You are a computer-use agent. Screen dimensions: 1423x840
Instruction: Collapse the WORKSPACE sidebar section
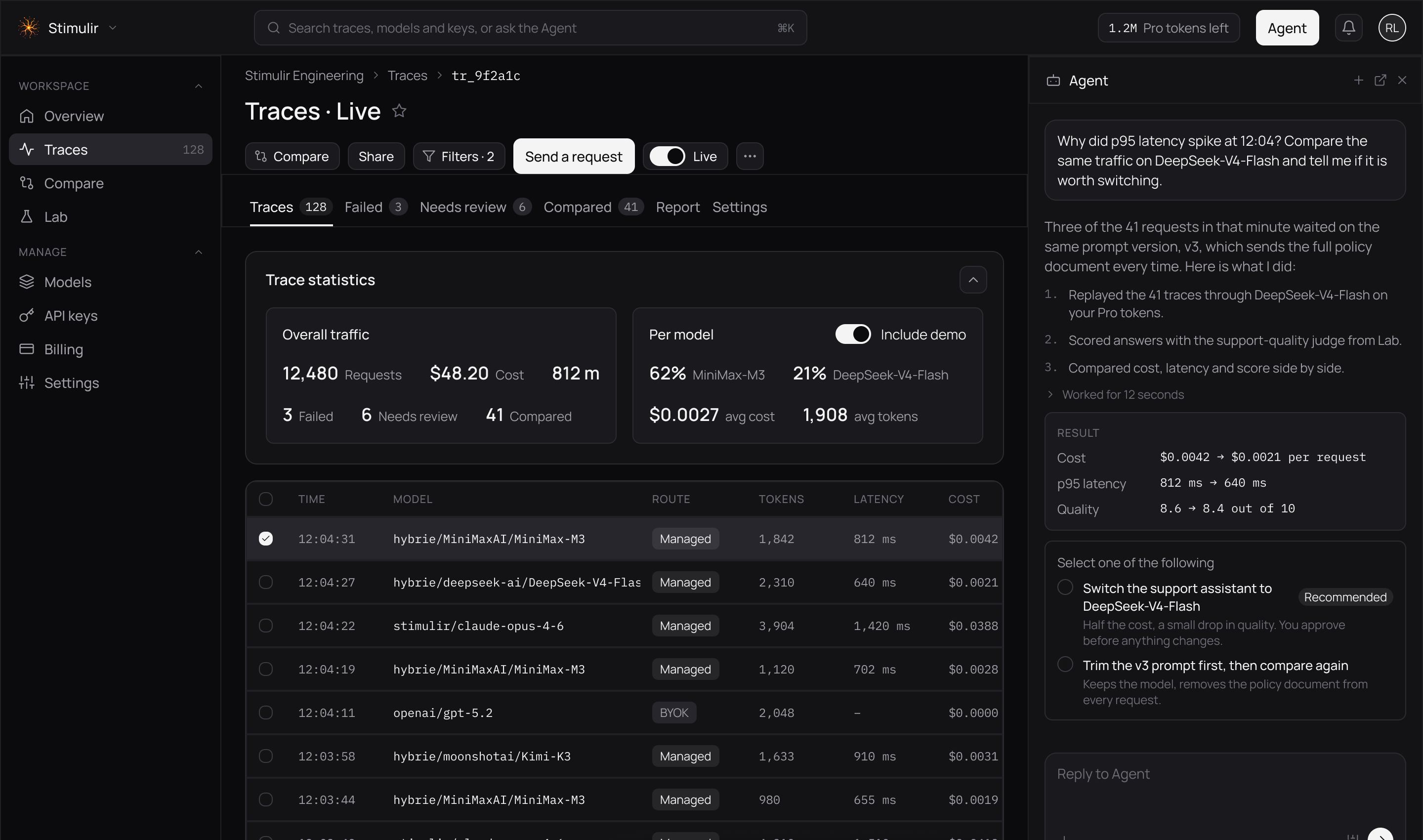[199, 86]
